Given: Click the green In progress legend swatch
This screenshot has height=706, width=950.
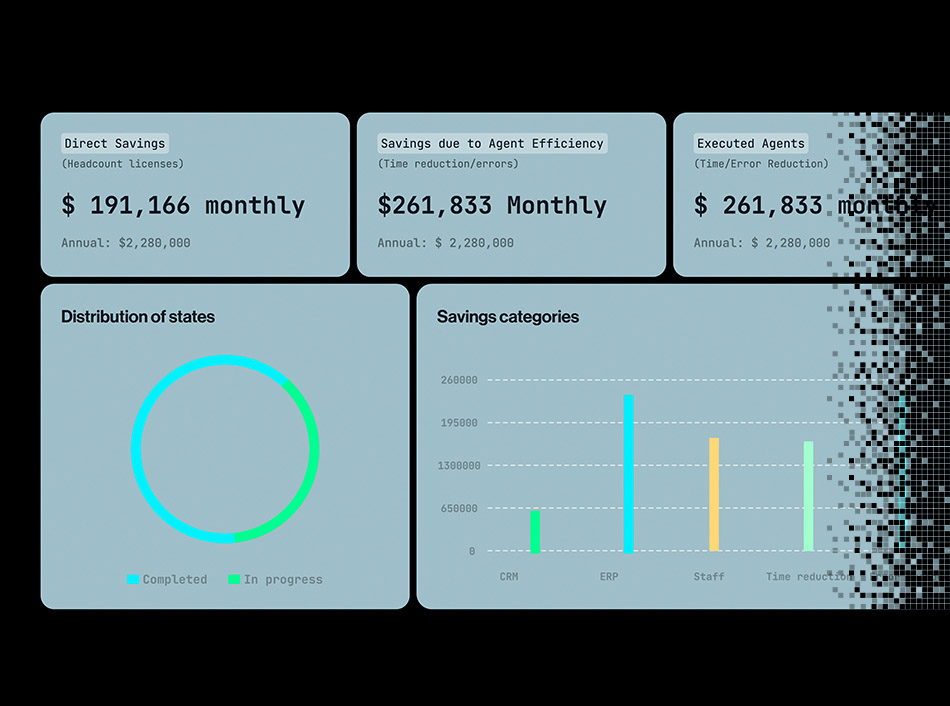Looking at the screenshot, I should [x=234, y=579].
